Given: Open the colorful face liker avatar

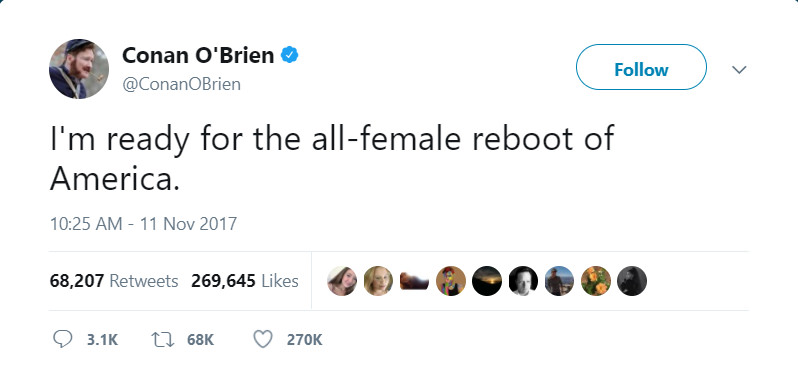Looking at the screenshot, I should tap(451, 281).
